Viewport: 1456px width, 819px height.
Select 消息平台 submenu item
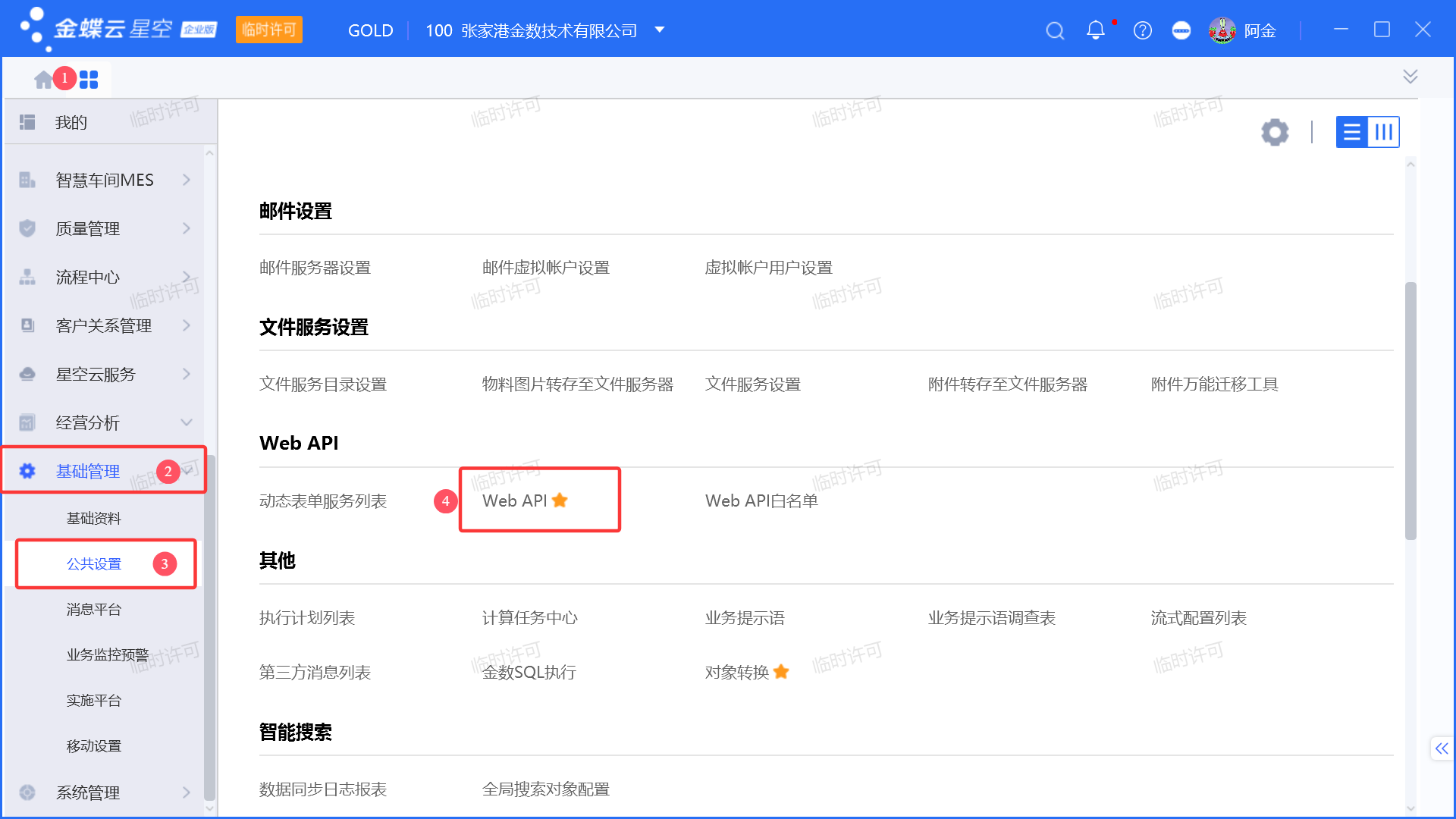pyautogui.click(x=94, y=610)
